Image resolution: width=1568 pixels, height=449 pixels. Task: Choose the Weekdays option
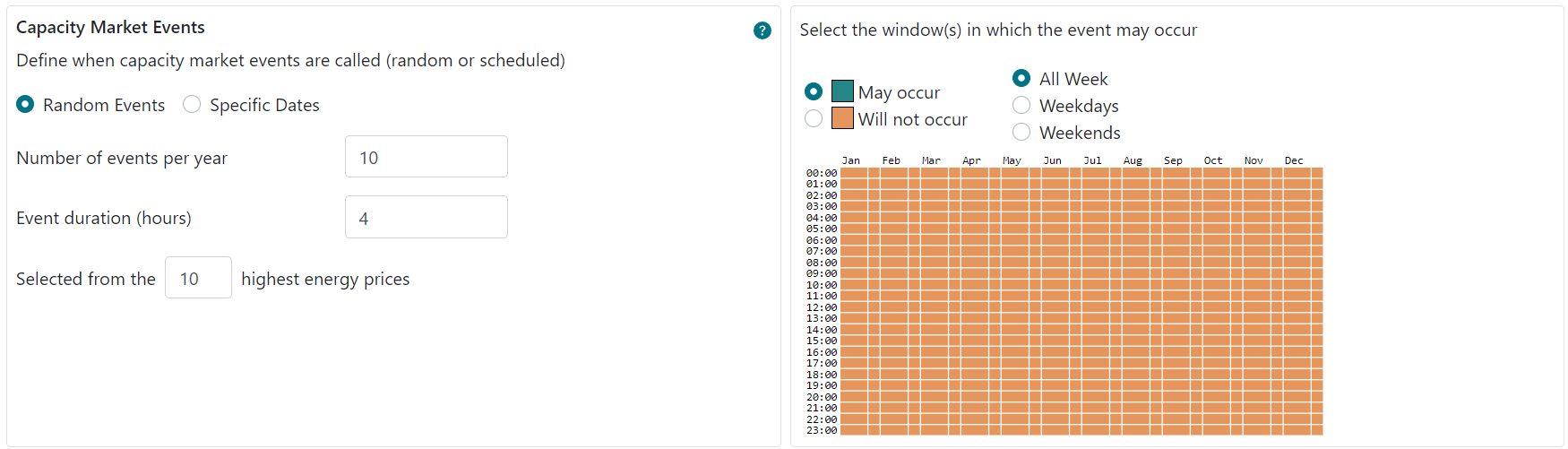coord(1021,105)
